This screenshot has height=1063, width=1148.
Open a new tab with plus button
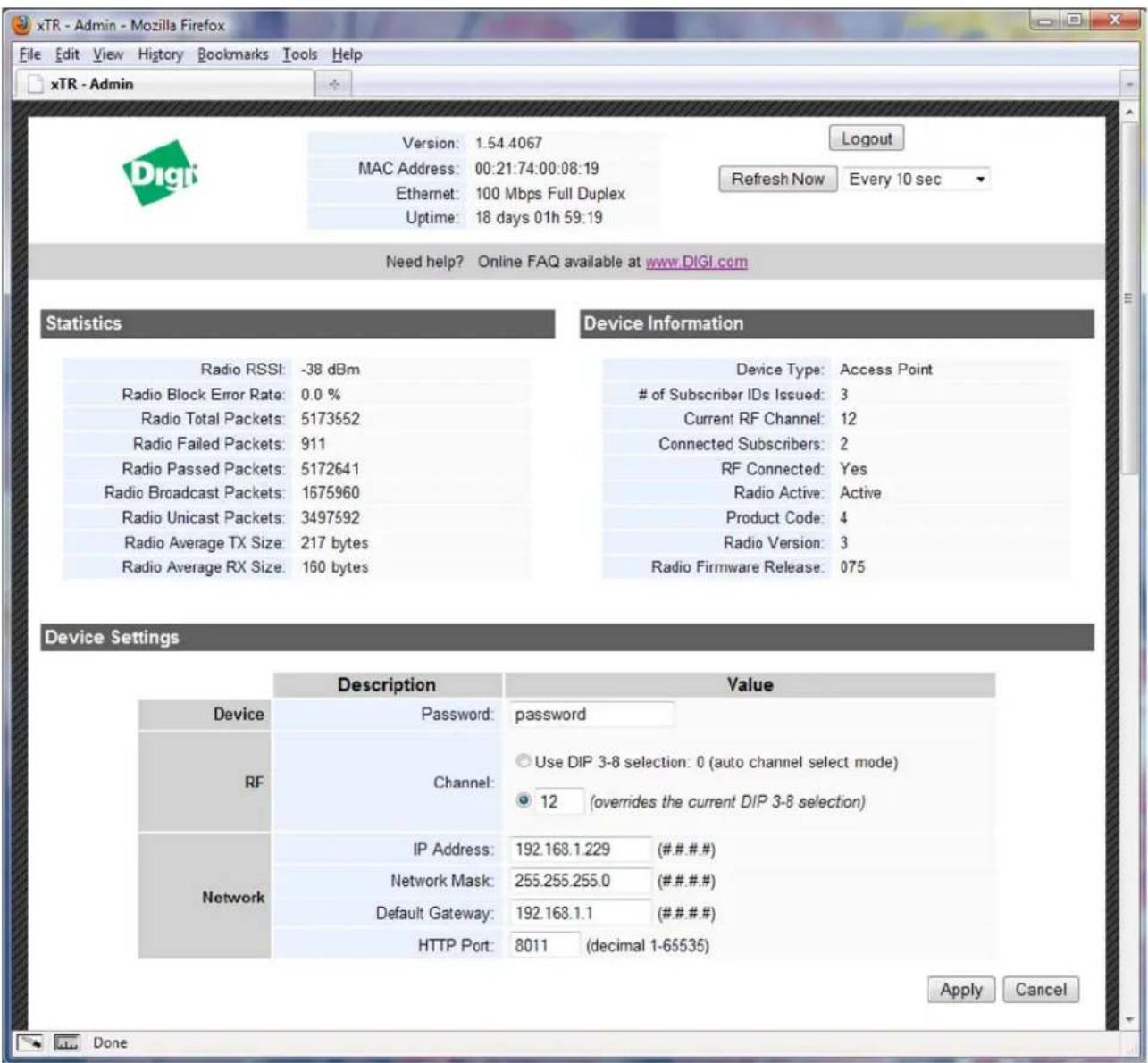335,84
